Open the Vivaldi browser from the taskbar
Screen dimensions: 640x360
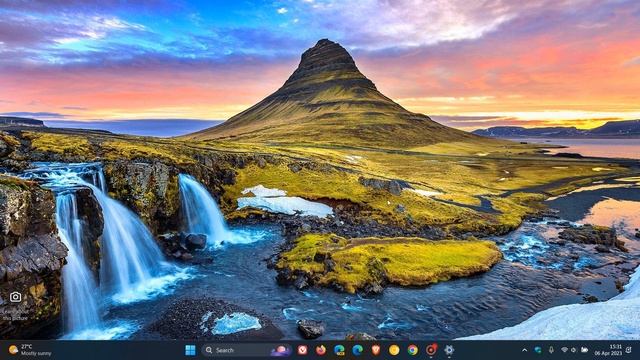[302, 350]
